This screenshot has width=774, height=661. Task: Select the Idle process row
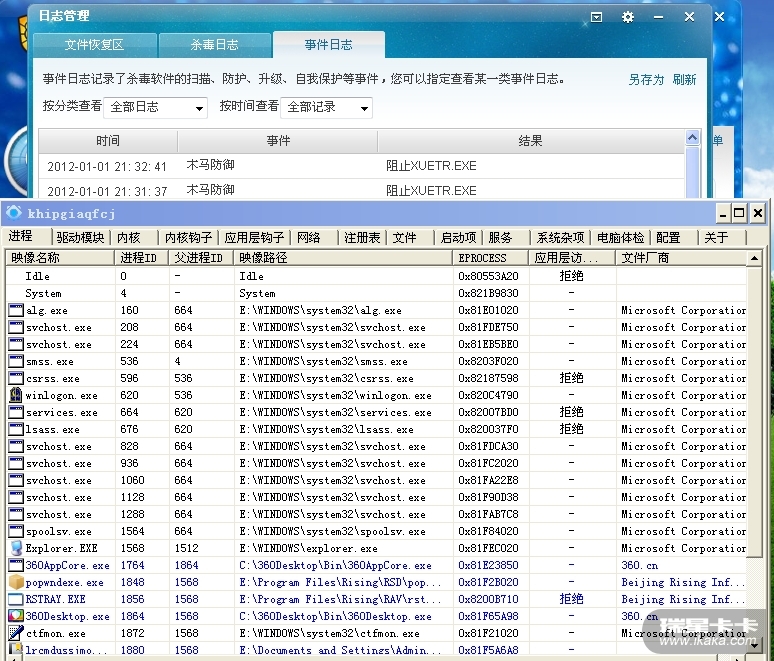point(376,276)
